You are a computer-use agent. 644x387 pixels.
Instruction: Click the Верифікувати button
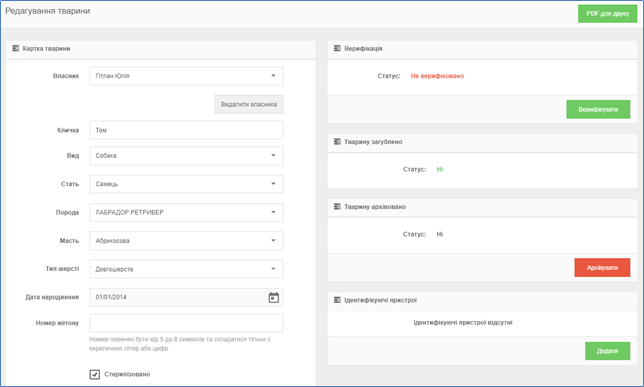pyautogui.click(x=598, y=109)
